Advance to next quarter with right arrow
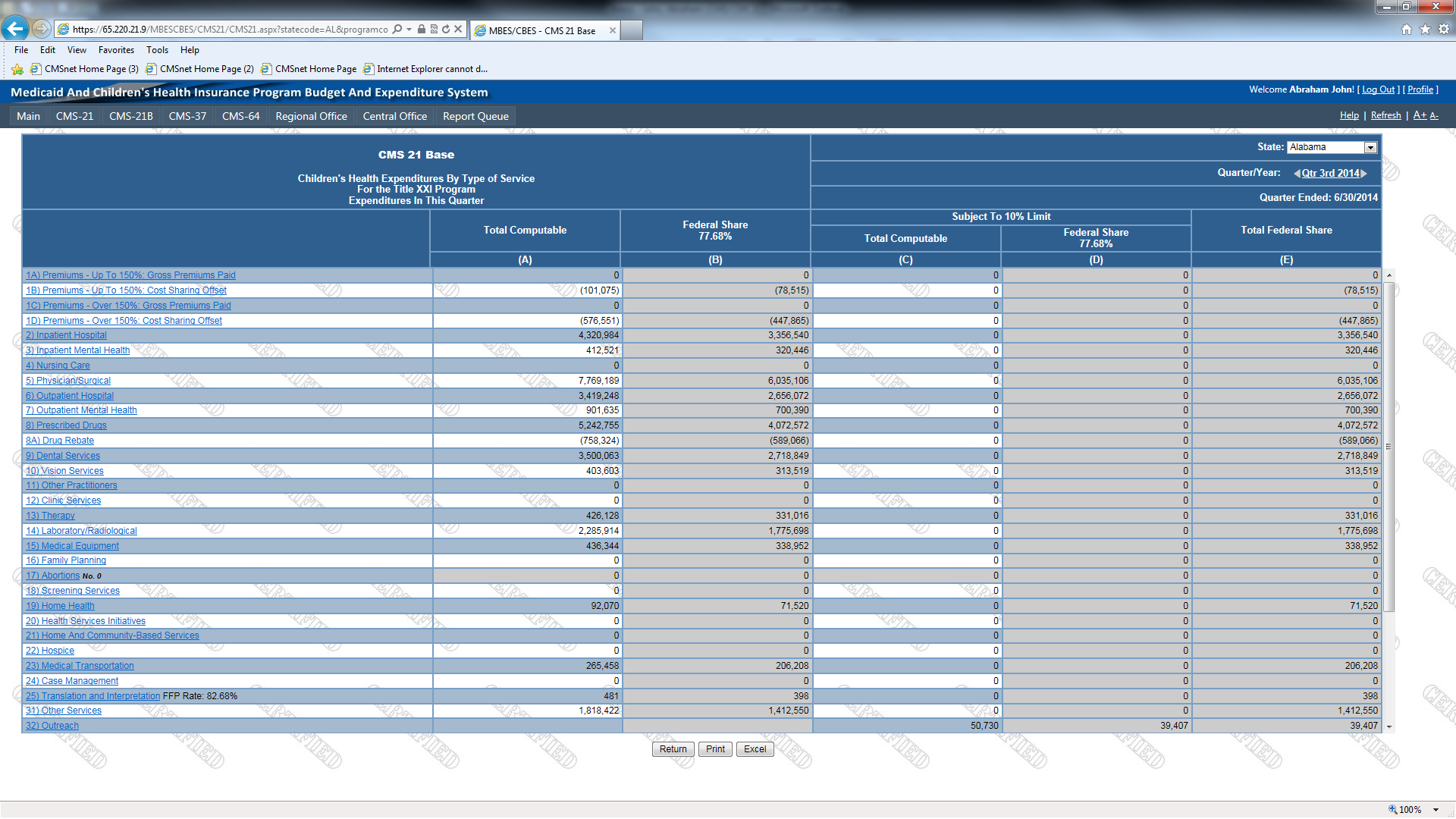This screenshot has width=1456, height=819. (1364, 174)
